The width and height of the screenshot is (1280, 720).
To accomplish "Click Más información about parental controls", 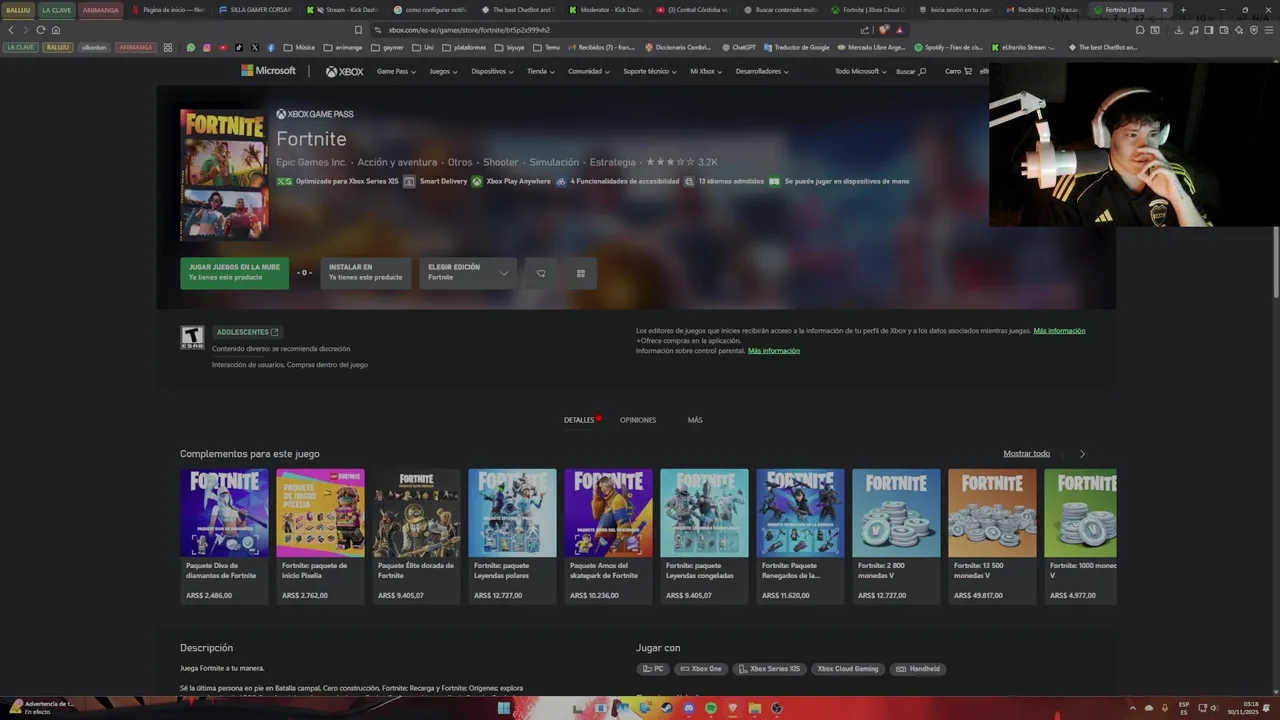I will [x=774, y=351].
